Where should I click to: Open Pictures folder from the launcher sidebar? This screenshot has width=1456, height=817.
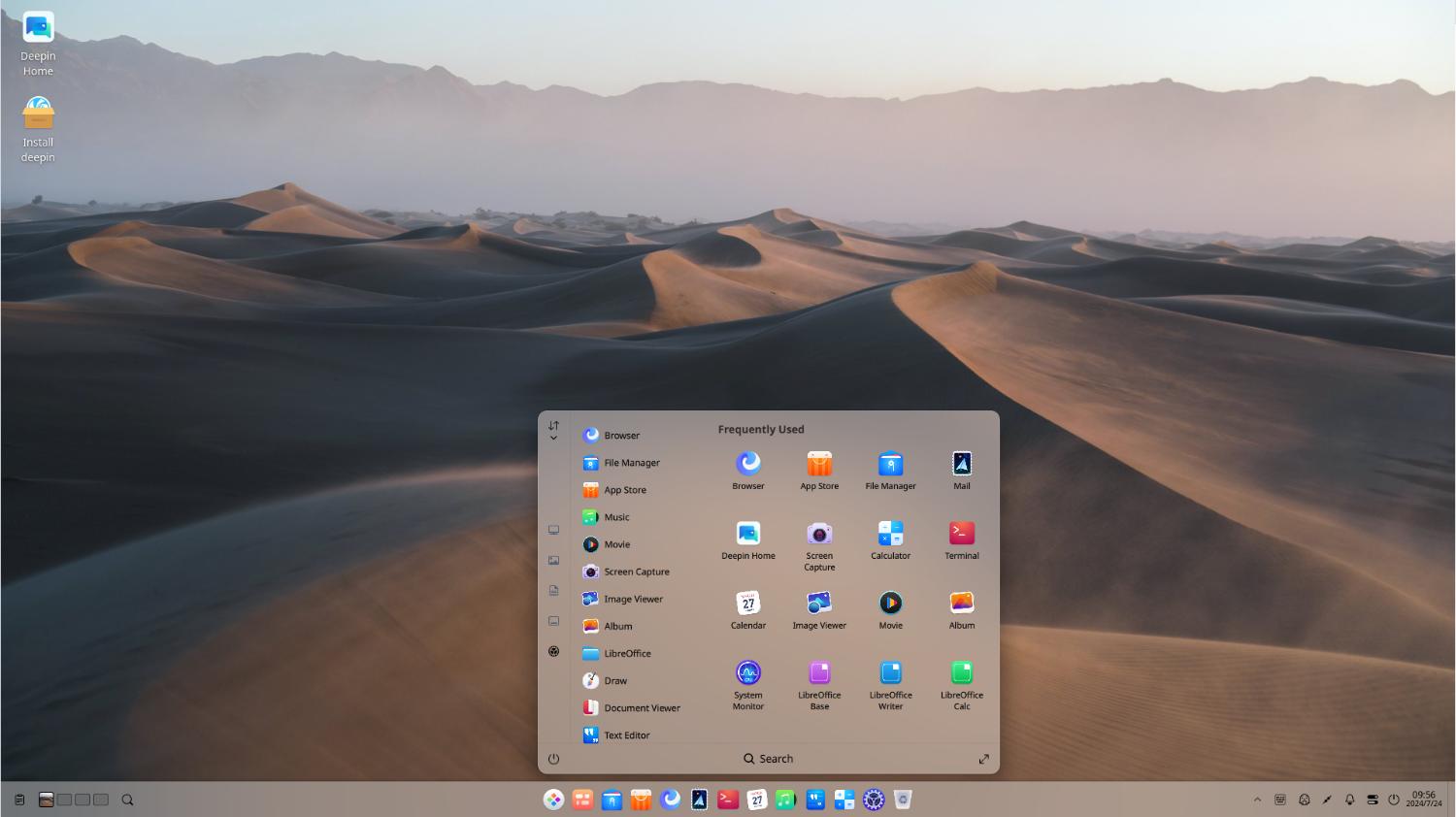[553, 560]
